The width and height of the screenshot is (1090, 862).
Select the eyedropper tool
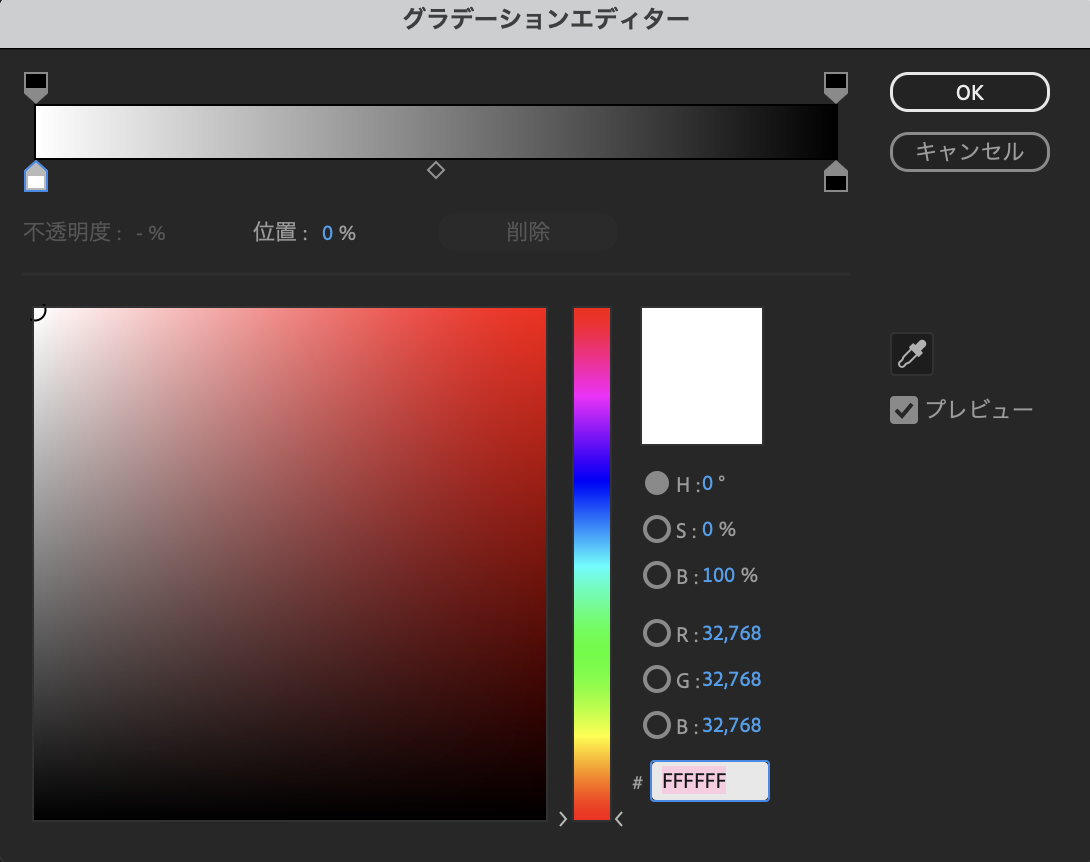[910, 354]
